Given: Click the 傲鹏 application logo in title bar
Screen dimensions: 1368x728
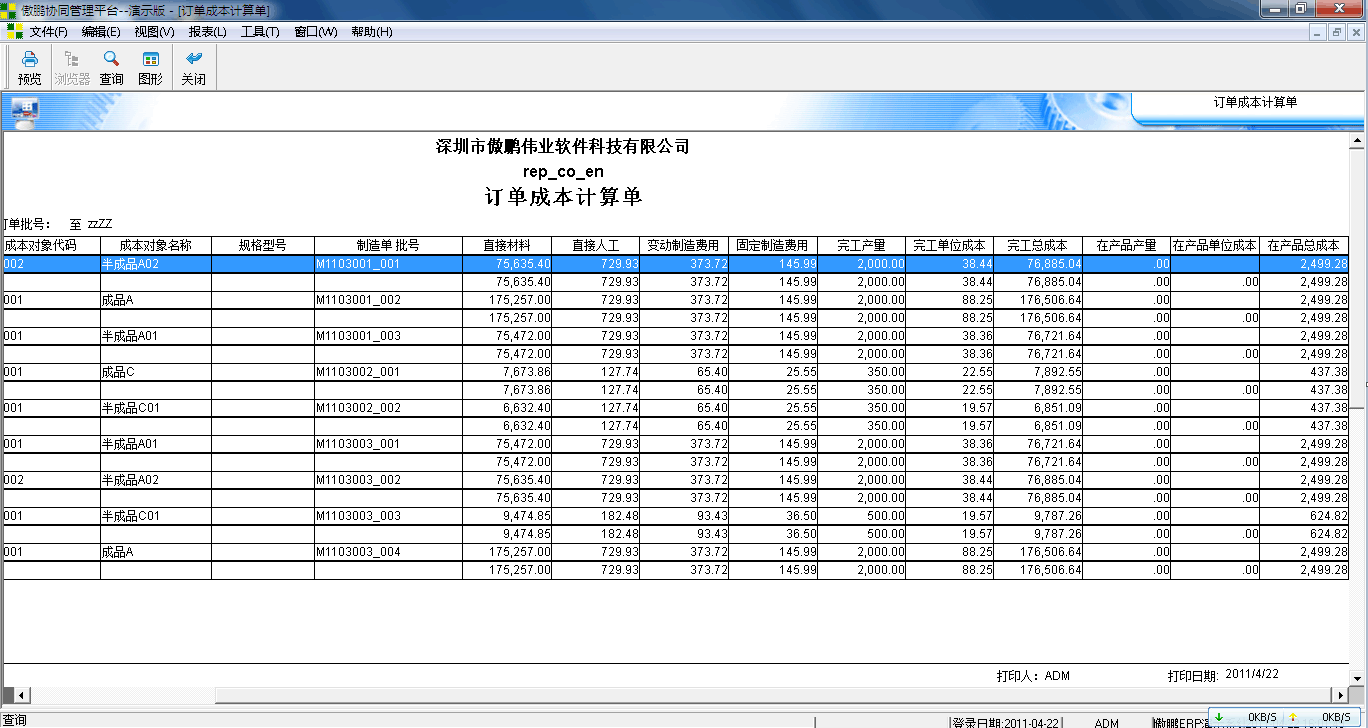Looking at the screenshot, I should pyautogui.click(x=9, y=9).
